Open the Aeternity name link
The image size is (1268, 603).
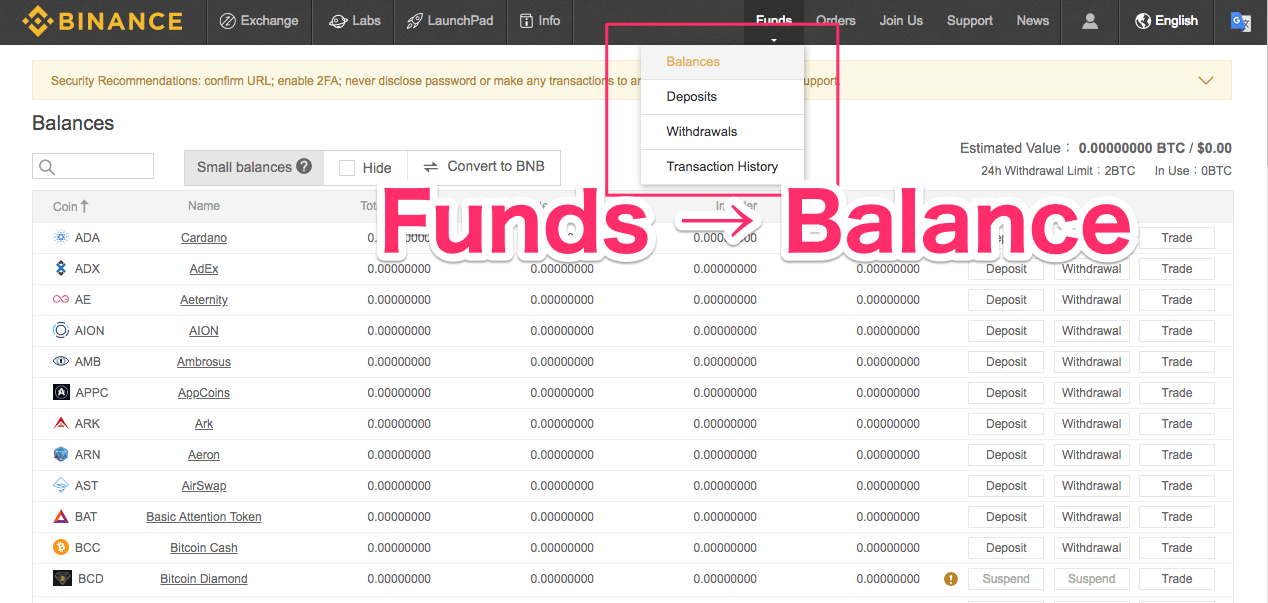204,300
